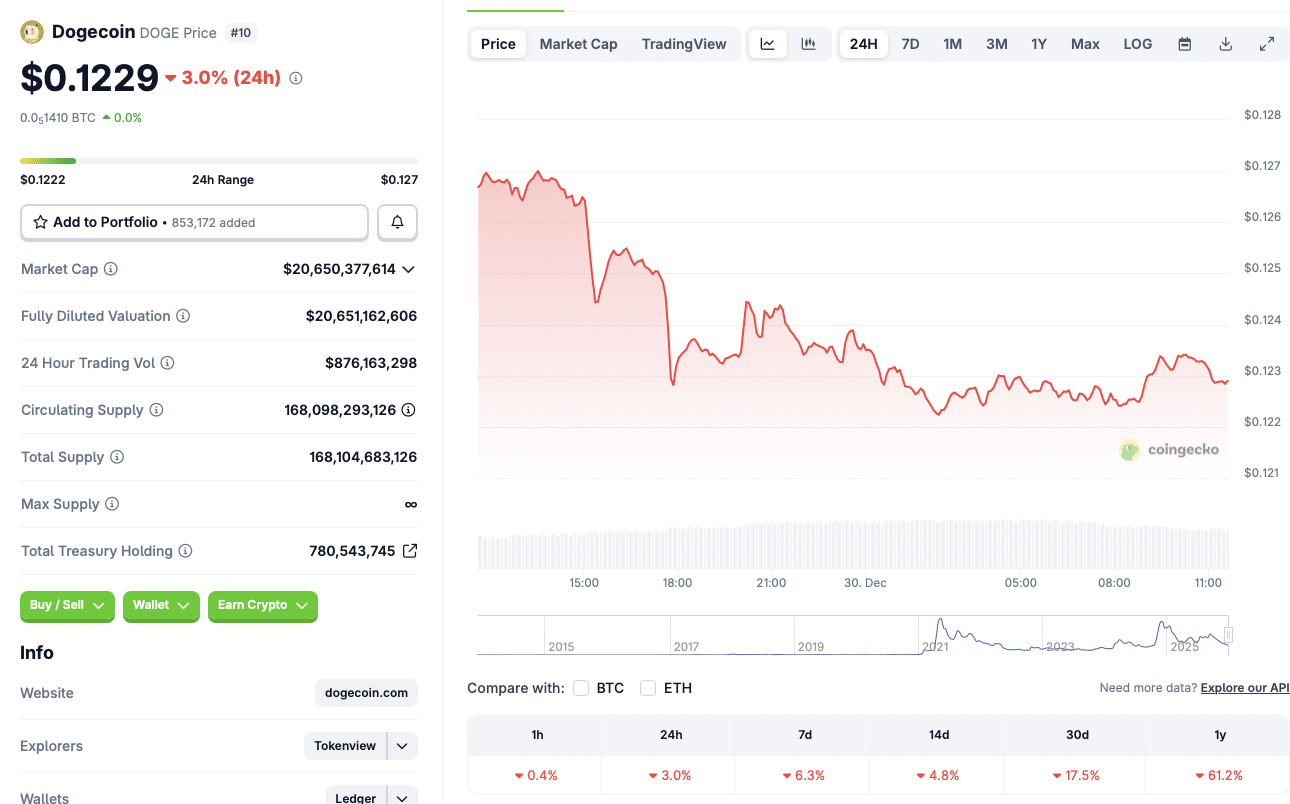Click the chart download icon
This screenshot has width=1290, height=804.
point(1225,44)
